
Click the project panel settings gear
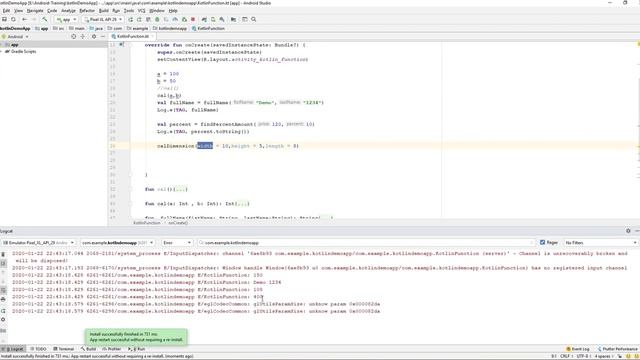click(x=94, y=36)
